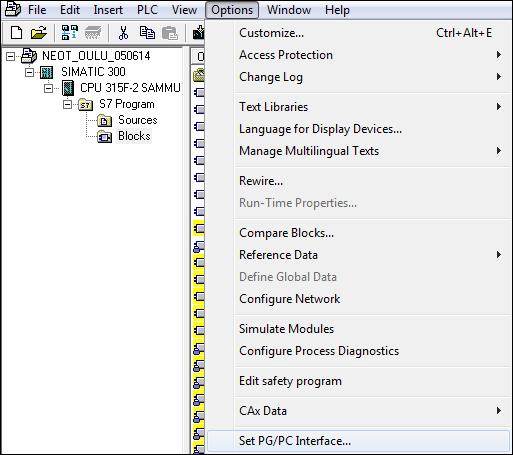This screenshot has width=513, height=455.
Task: Choose Customize... from Options menu
Action: 358,33
